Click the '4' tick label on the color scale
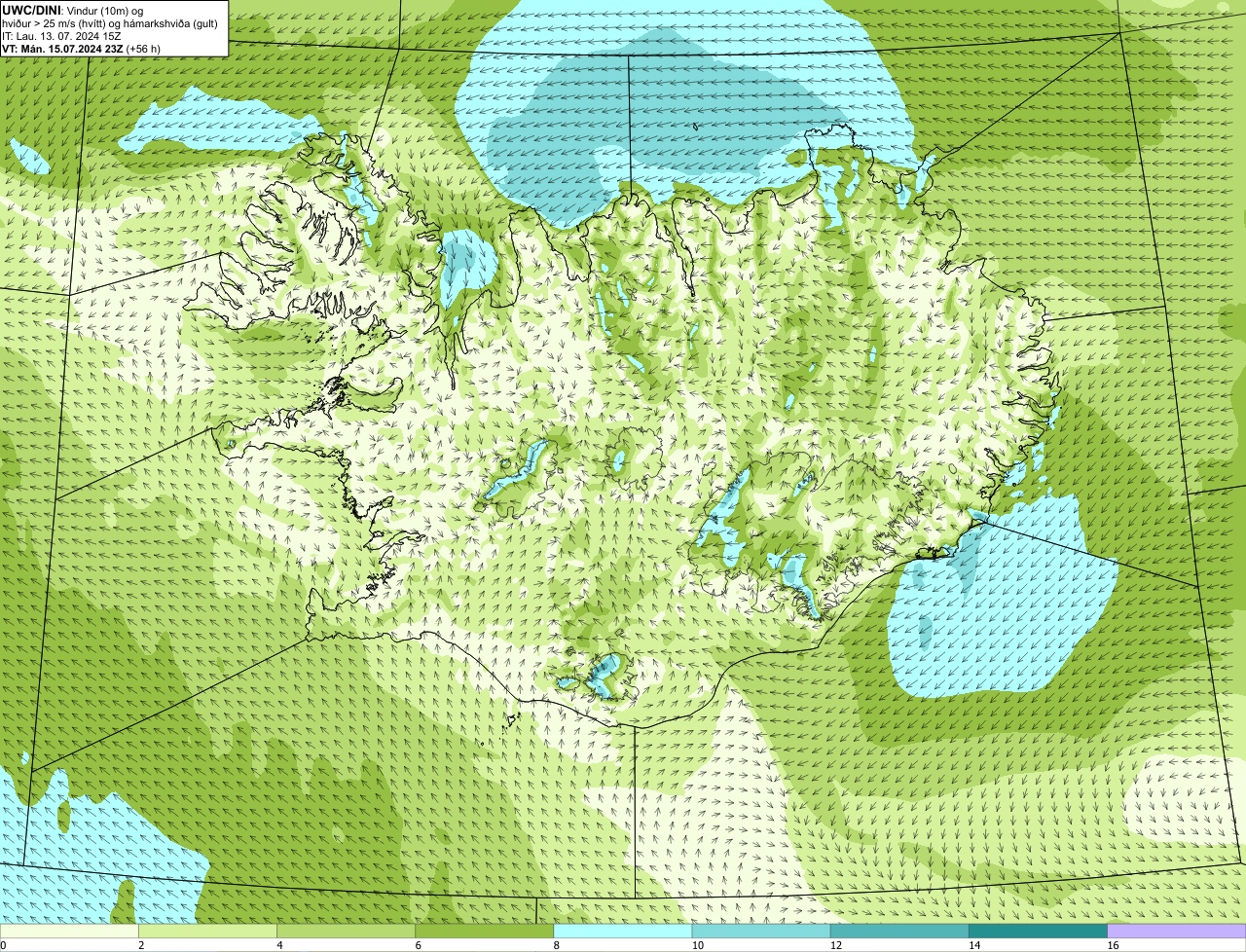The height and width of the screenshot is (952, 1246). (280, 945)
